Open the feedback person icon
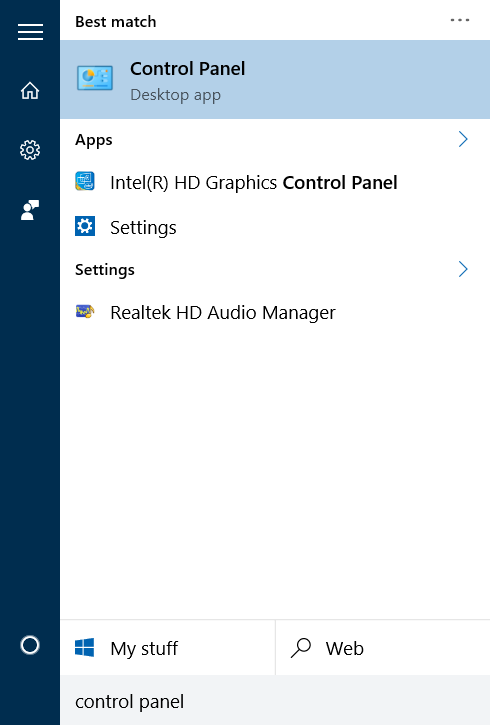This screenshot has width=490, height=725. click(x=30, y=210)
